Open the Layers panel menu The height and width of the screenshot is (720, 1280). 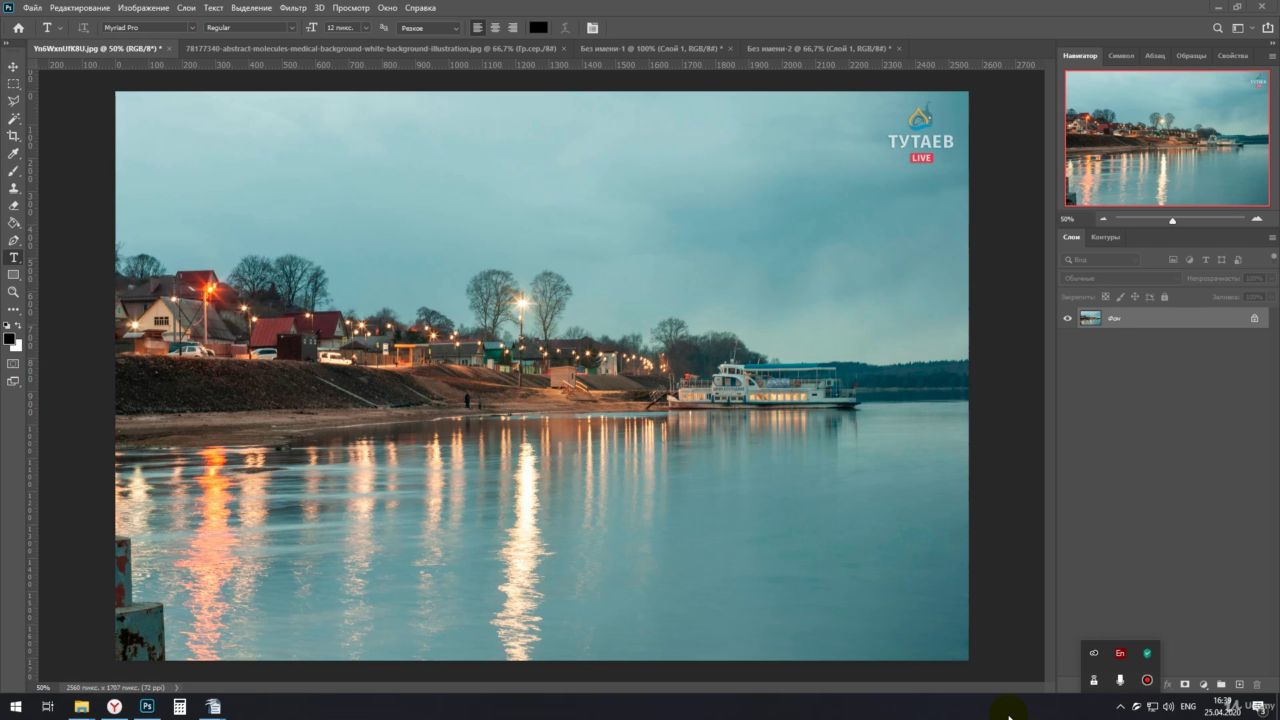coord(1272,237)
